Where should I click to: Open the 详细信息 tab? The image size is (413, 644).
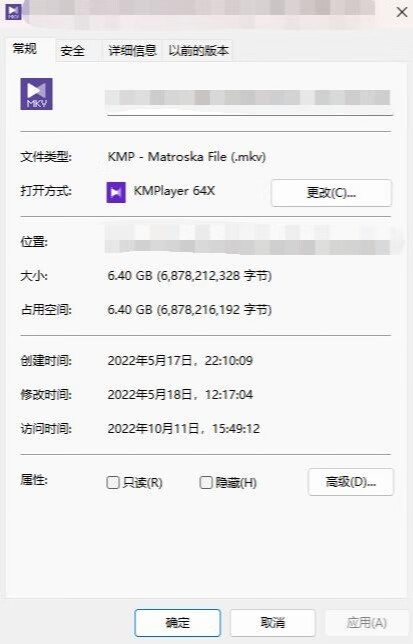pyautogui.click(x=132, y=51)
